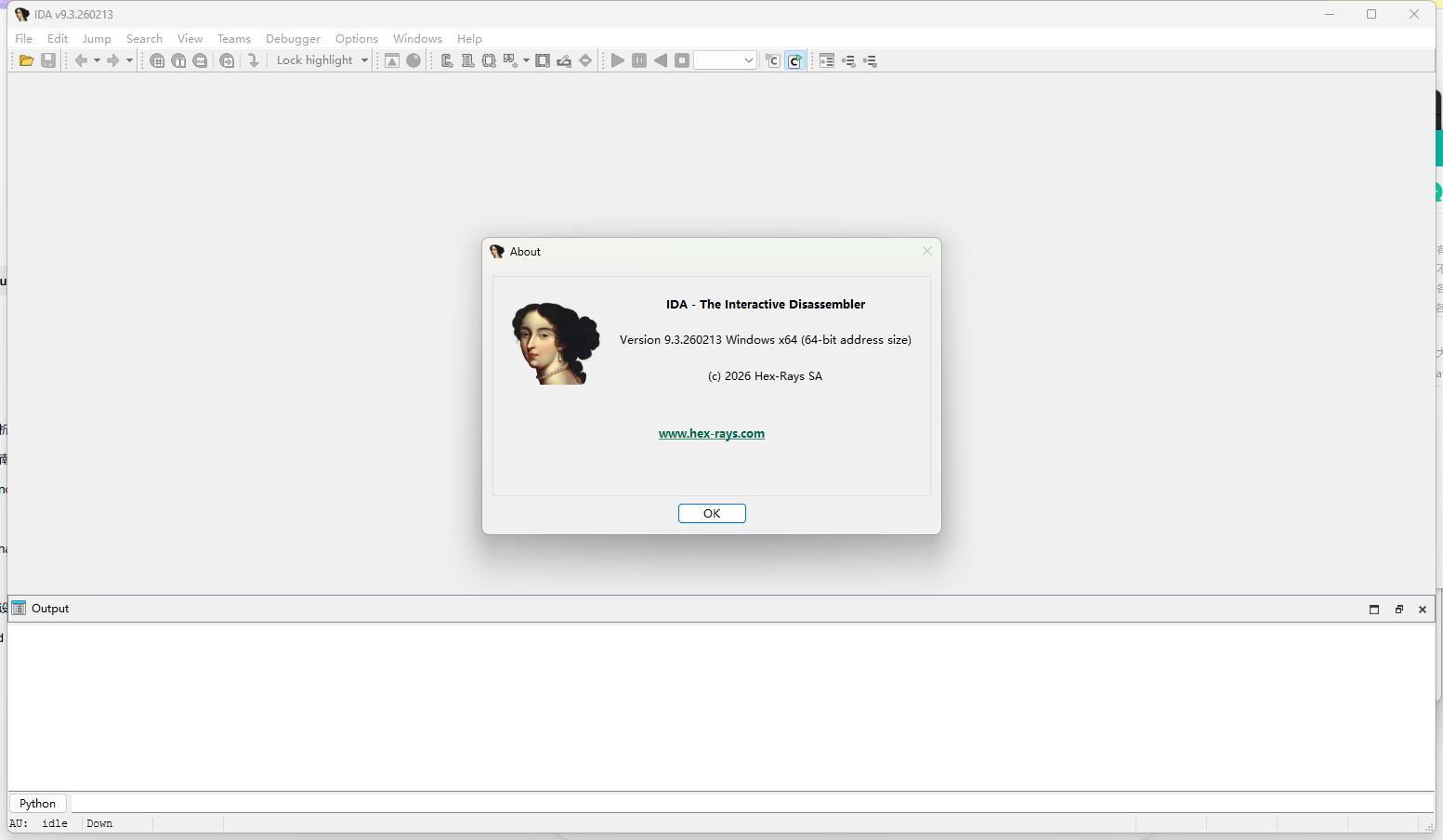1443x840 pixels.
Task: Click the Python command input field
Action: [x=752, y=803]
